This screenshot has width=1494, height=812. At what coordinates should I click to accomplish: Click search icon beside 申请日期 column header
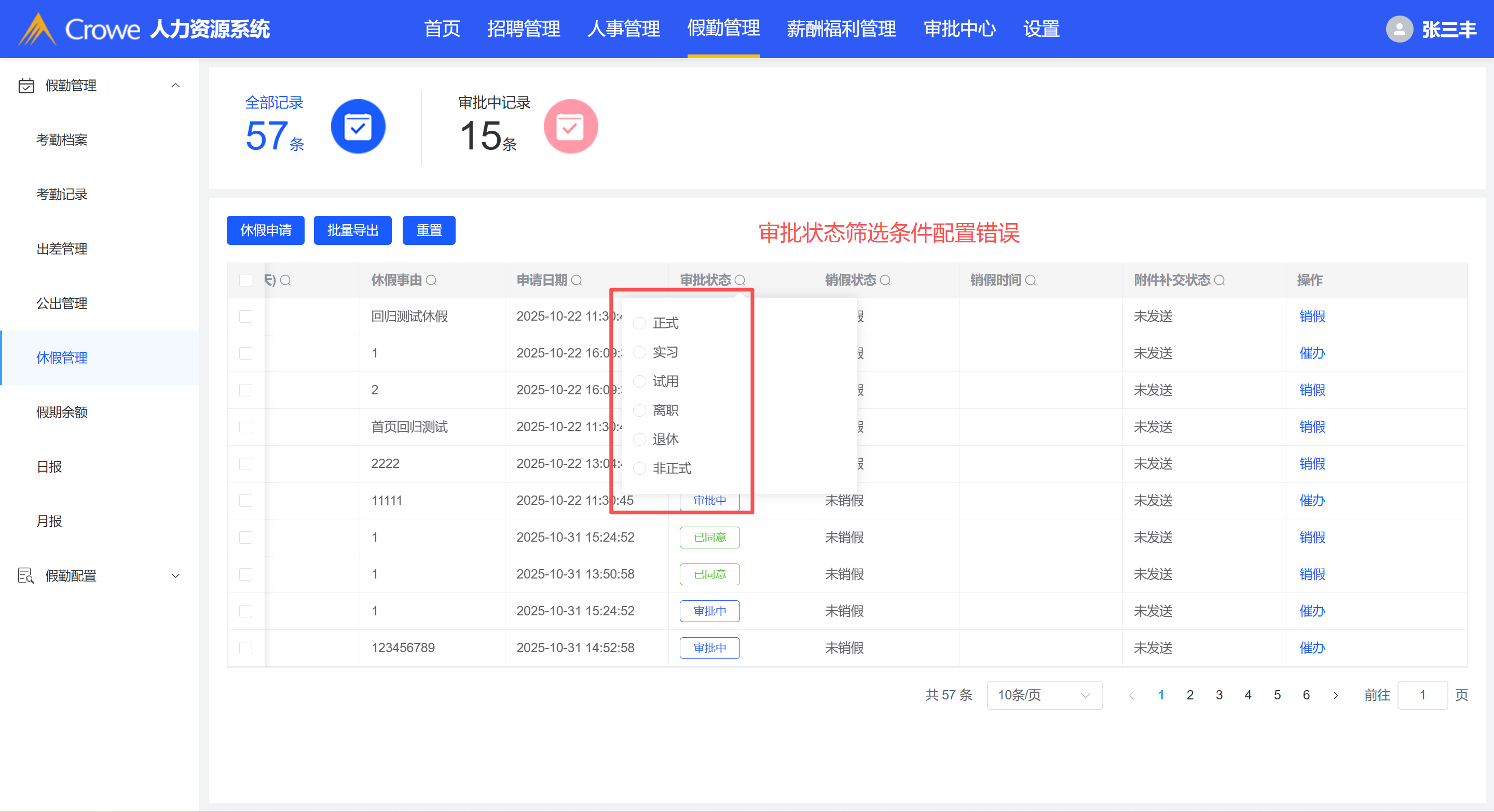577,281
